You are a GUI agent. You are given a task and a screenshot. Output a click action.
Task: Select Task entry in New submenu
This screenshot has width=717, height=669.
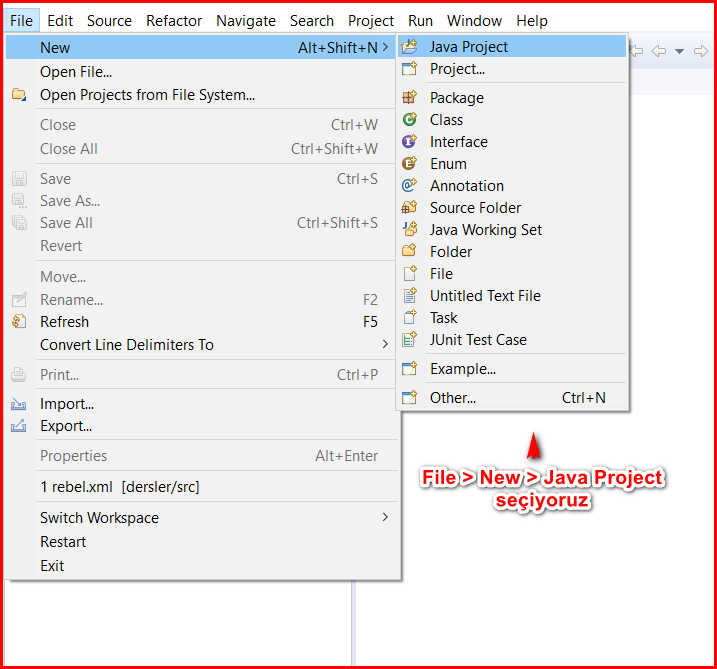(512, 317)
